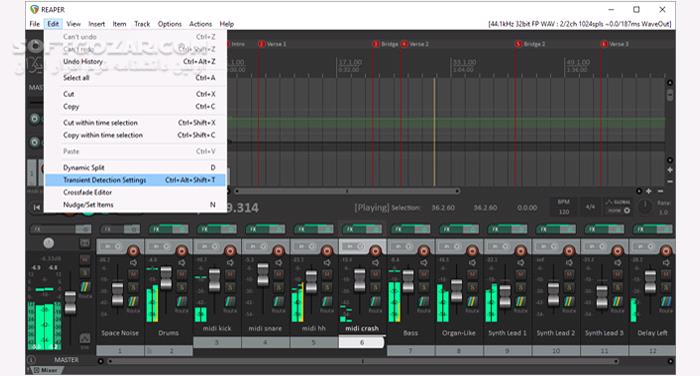Click the track 12 number button in the mixer
This screenshot has width=700, height=376.
pyautogui.click(x=653, y=351)
